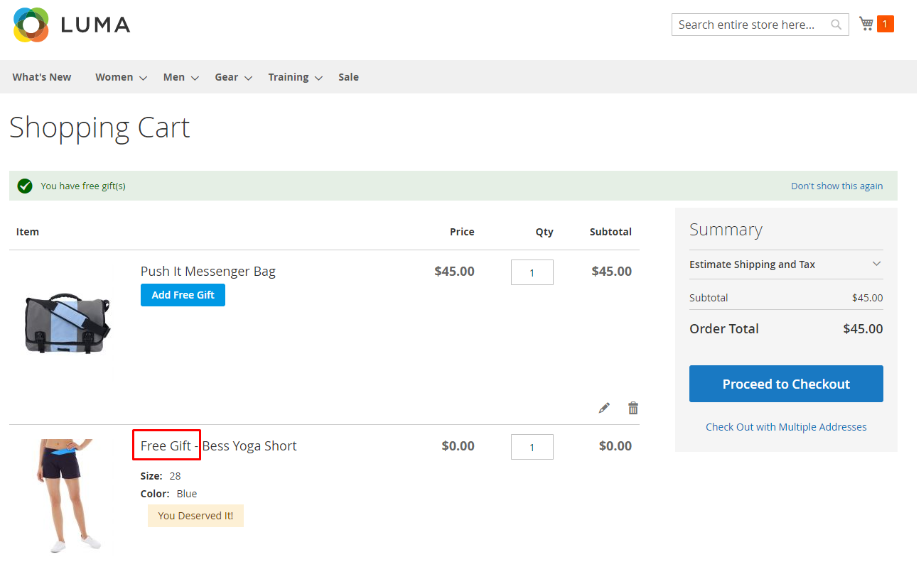This screenshot has height=561, width=917.
Task: Dismiss with Don't show this again link
Action: click(x=836, y=186)
